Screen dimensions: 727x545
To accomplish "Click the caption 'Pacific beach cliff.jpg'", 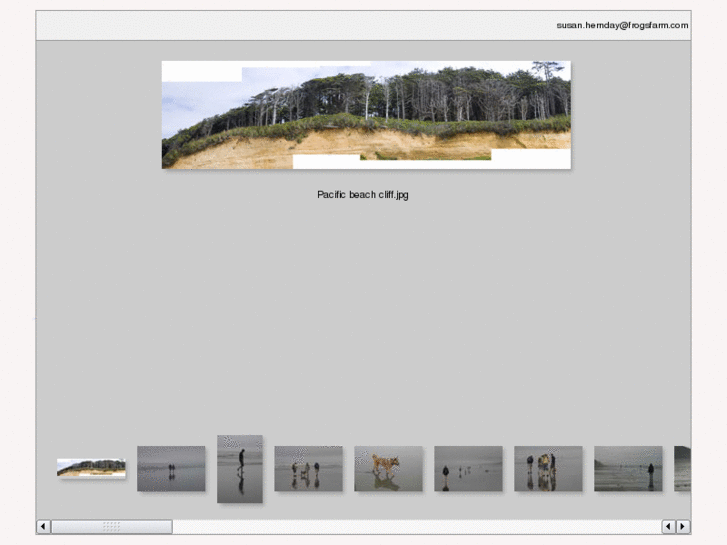I will 363,195.
